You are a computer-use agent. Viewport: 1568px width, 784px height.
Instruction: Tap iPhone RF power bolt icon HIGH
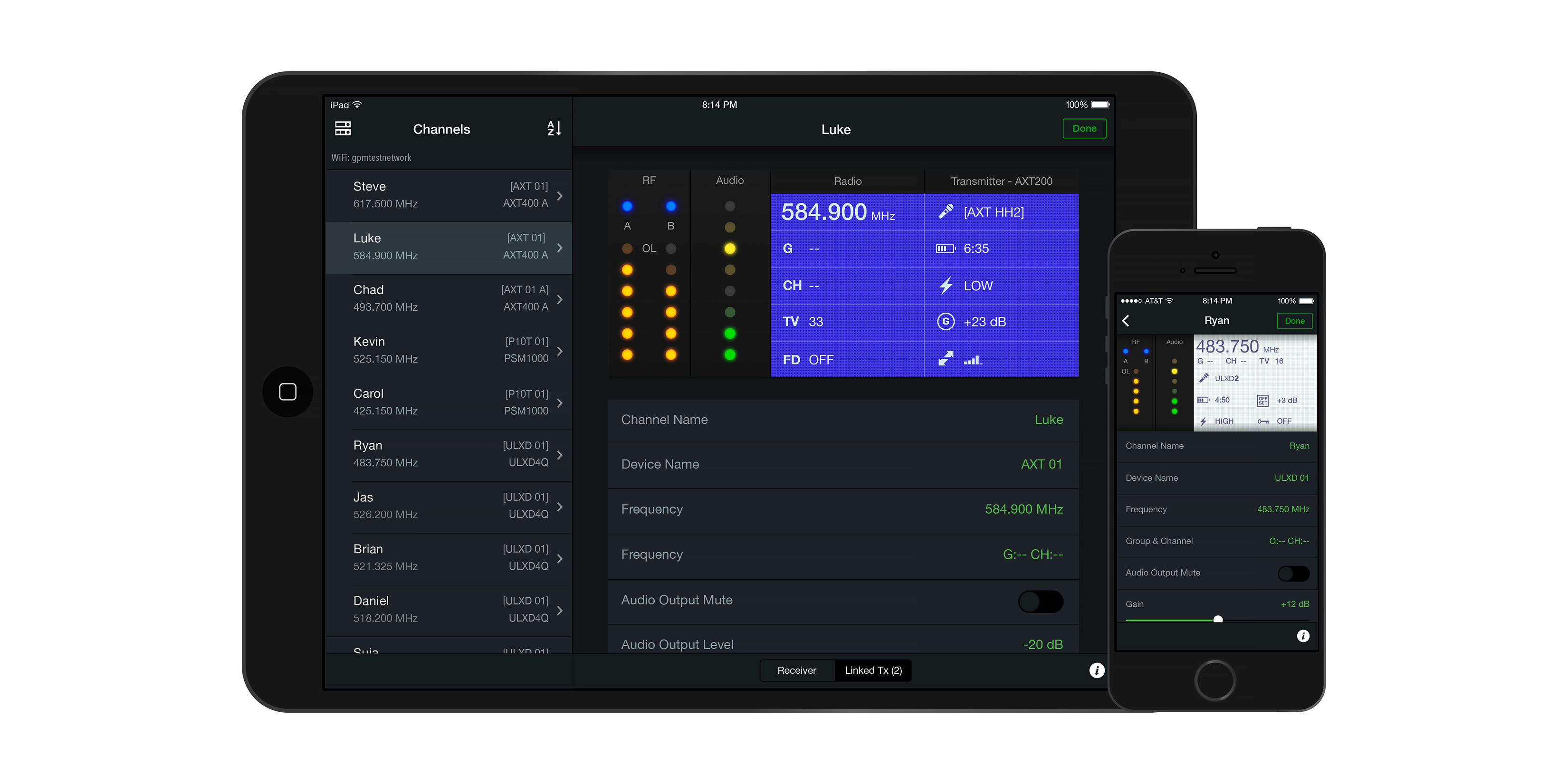tap(1204, 421)
